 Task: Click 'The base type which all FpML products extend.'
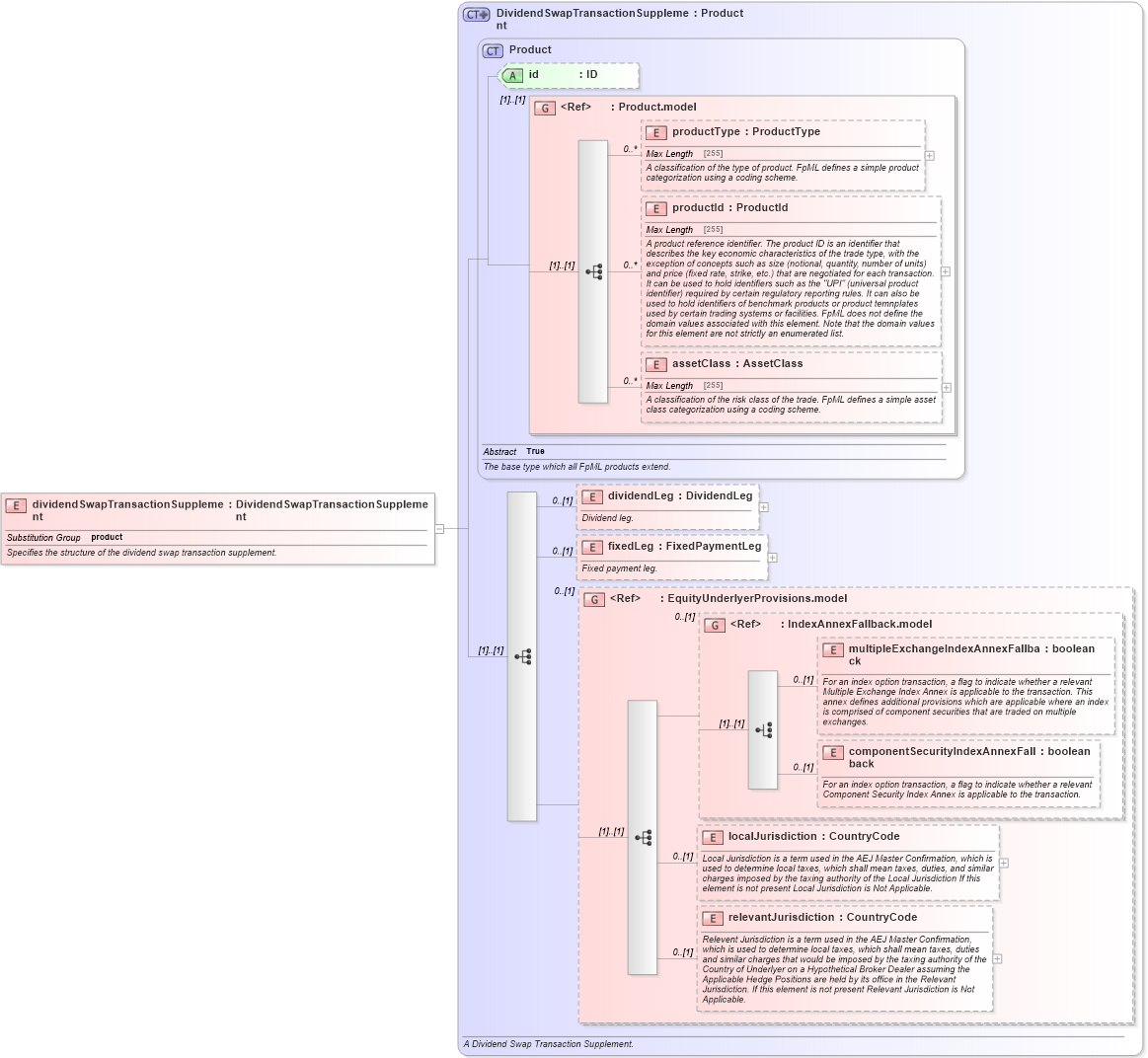(x=576, y=467)
